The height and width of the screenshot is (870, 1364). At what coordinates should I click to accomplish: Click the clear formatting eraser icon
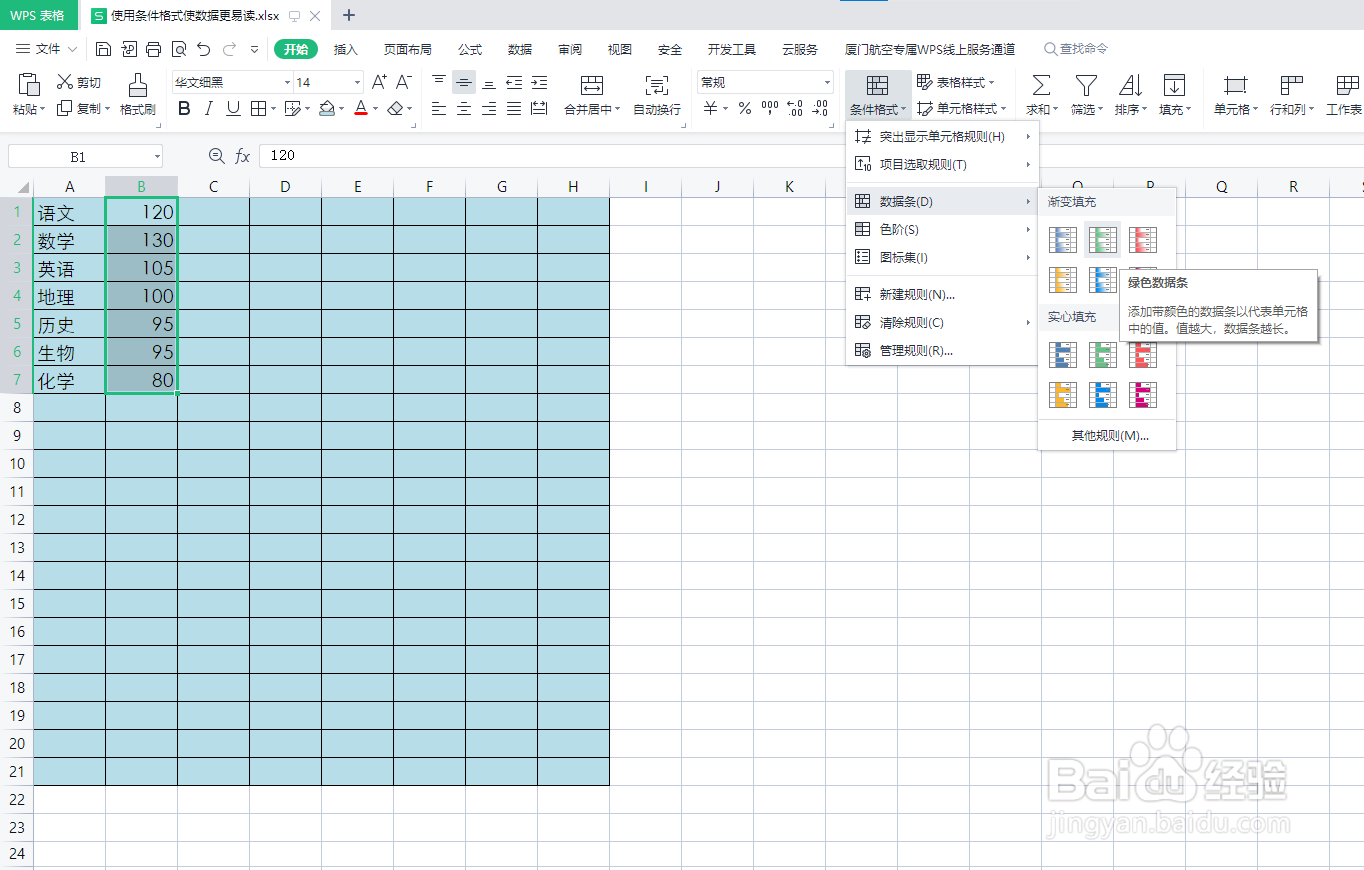pos(396,109)
